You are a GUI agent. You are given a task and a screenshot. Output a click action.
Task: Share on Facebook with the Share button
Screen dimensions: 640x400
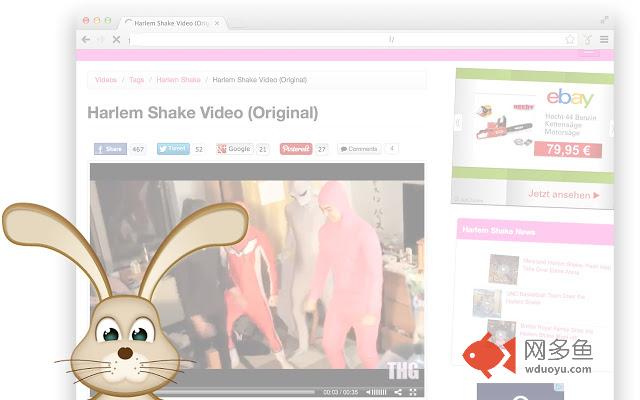click(x=110, y=149)
